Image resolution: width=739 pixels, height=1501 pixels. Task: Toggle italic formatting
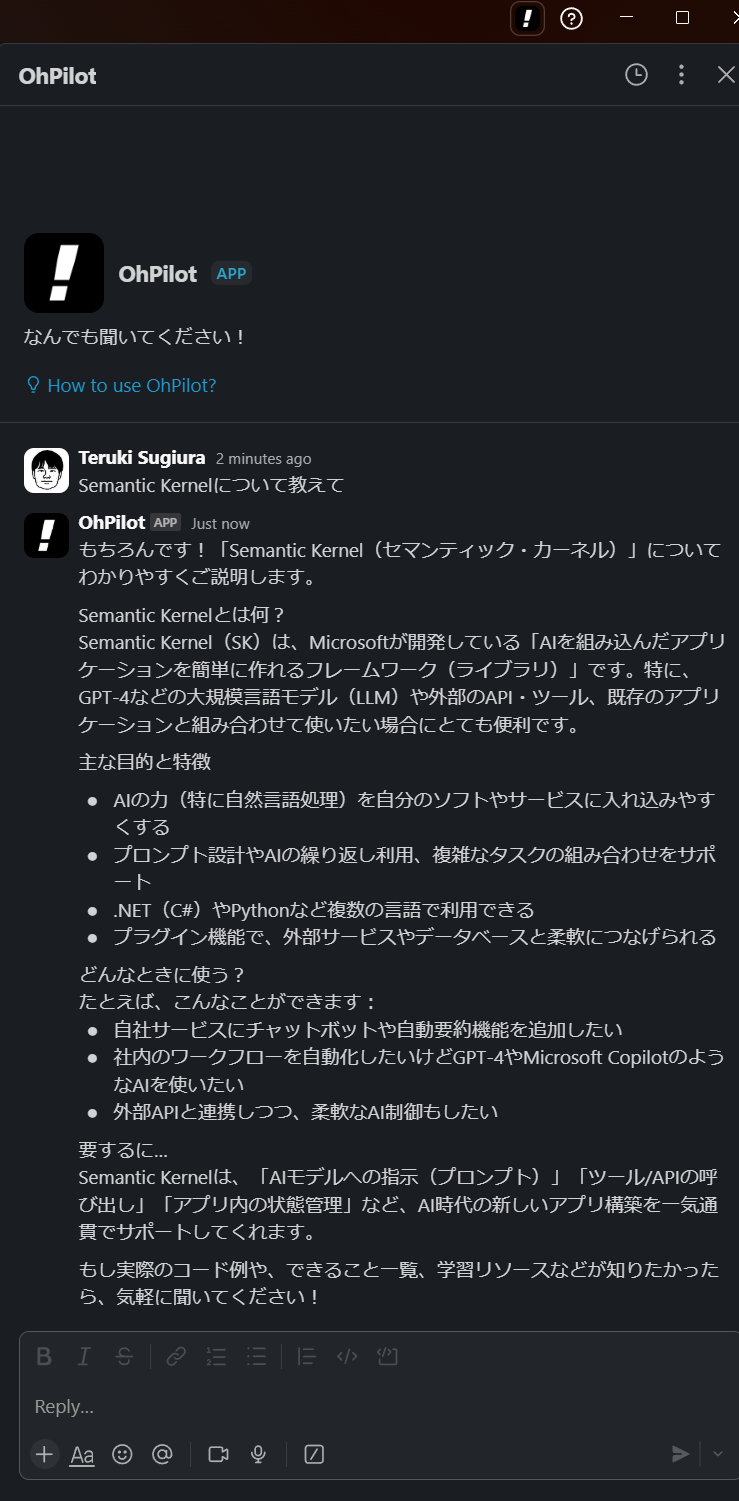coord(84,1356)
